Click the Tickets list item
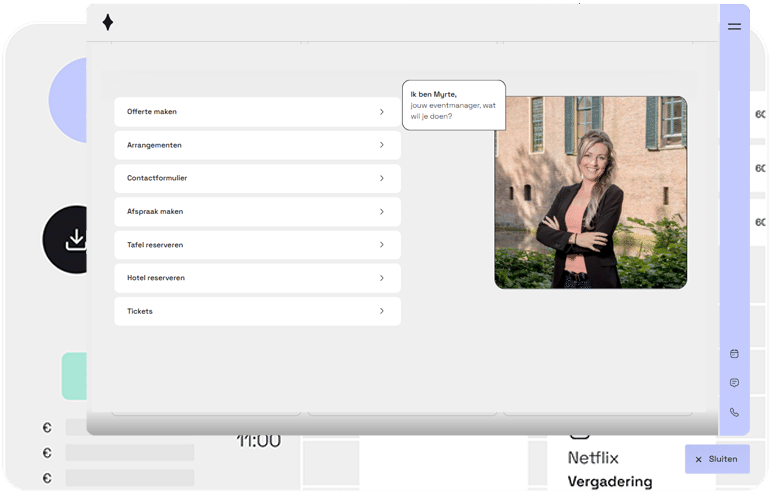Screen dimensions: 771x494 pos(257,311)
